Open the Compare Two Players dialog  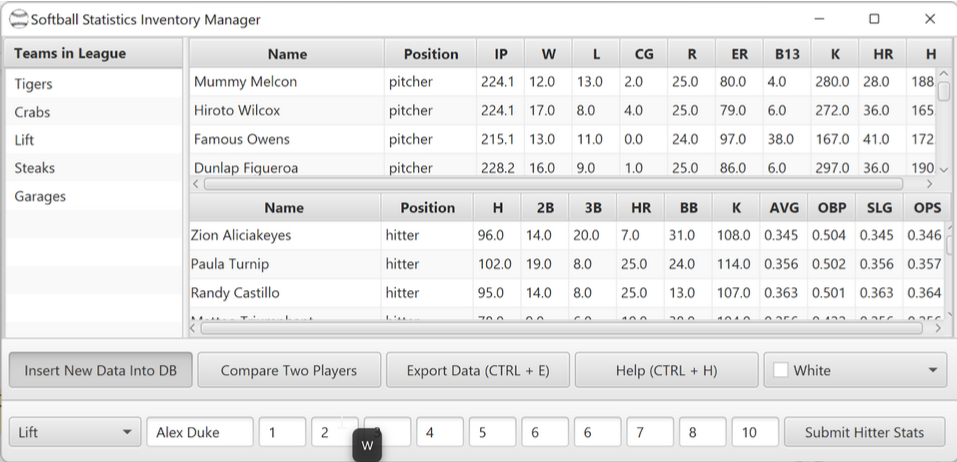pos(289,370)
